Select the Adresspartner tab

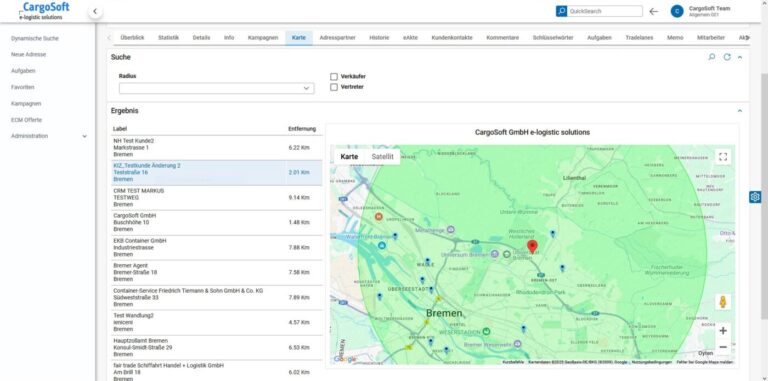[x=337, y=38]
